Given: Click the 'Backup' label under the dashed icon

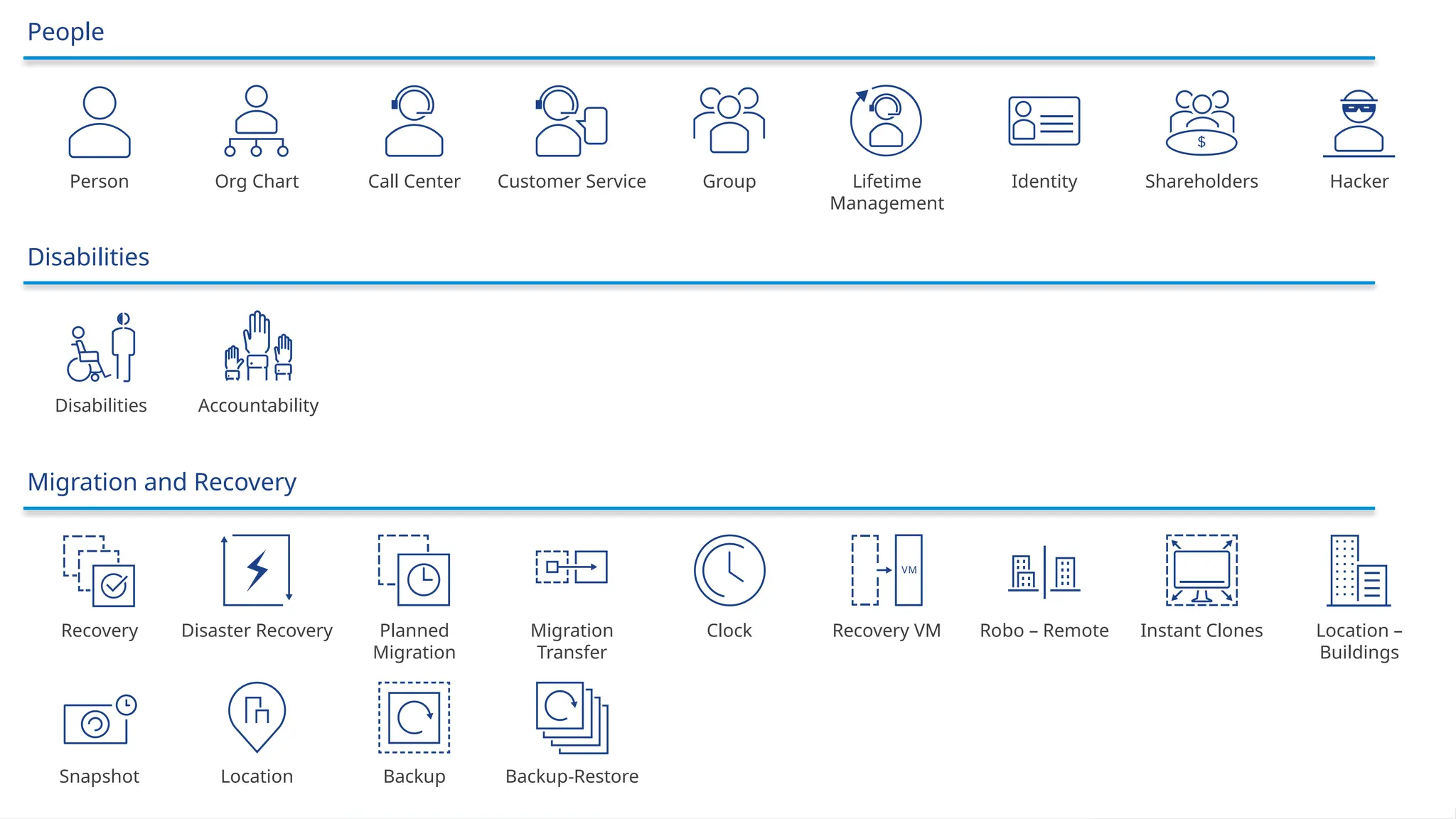Looking at the screenshot, I should 414,777.
